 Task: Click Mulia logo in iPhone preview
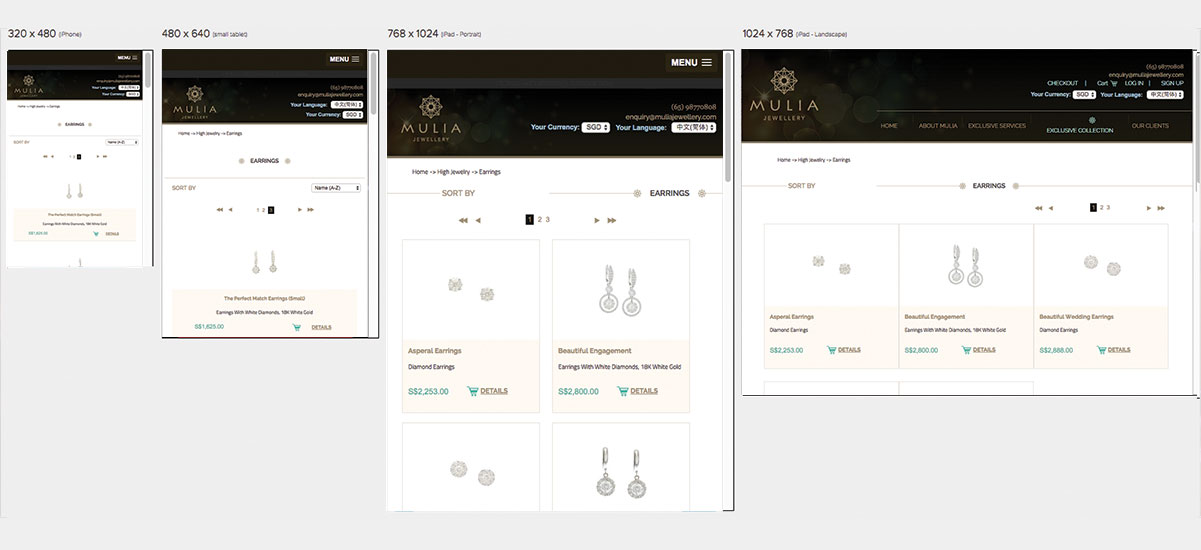click(28, 84)
